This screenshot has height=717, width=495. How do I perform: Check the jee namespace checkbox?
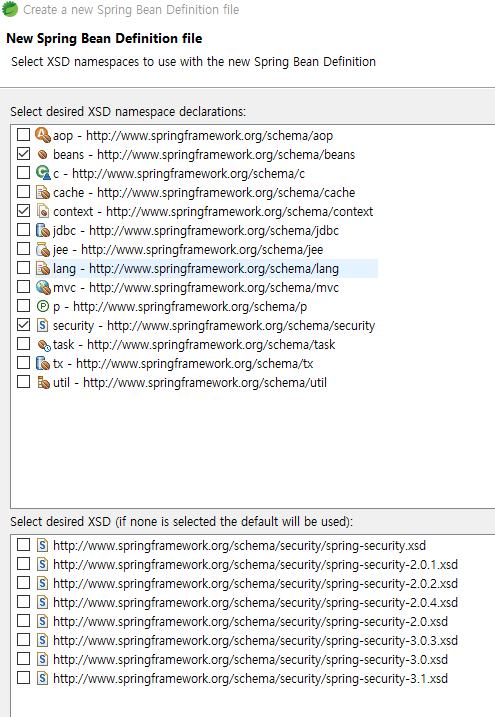pos(23,248)
